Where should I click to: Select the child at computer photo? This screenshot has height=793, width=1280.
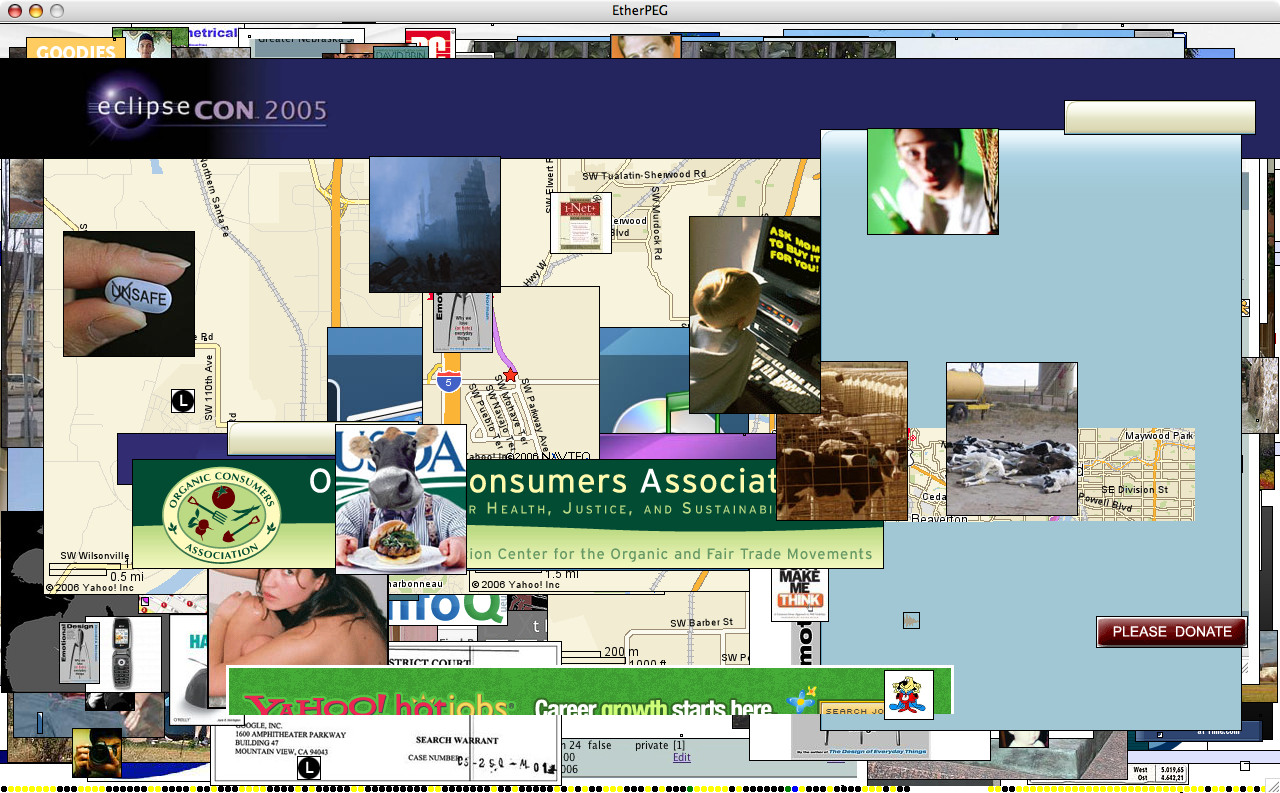(x=755, y=315)
